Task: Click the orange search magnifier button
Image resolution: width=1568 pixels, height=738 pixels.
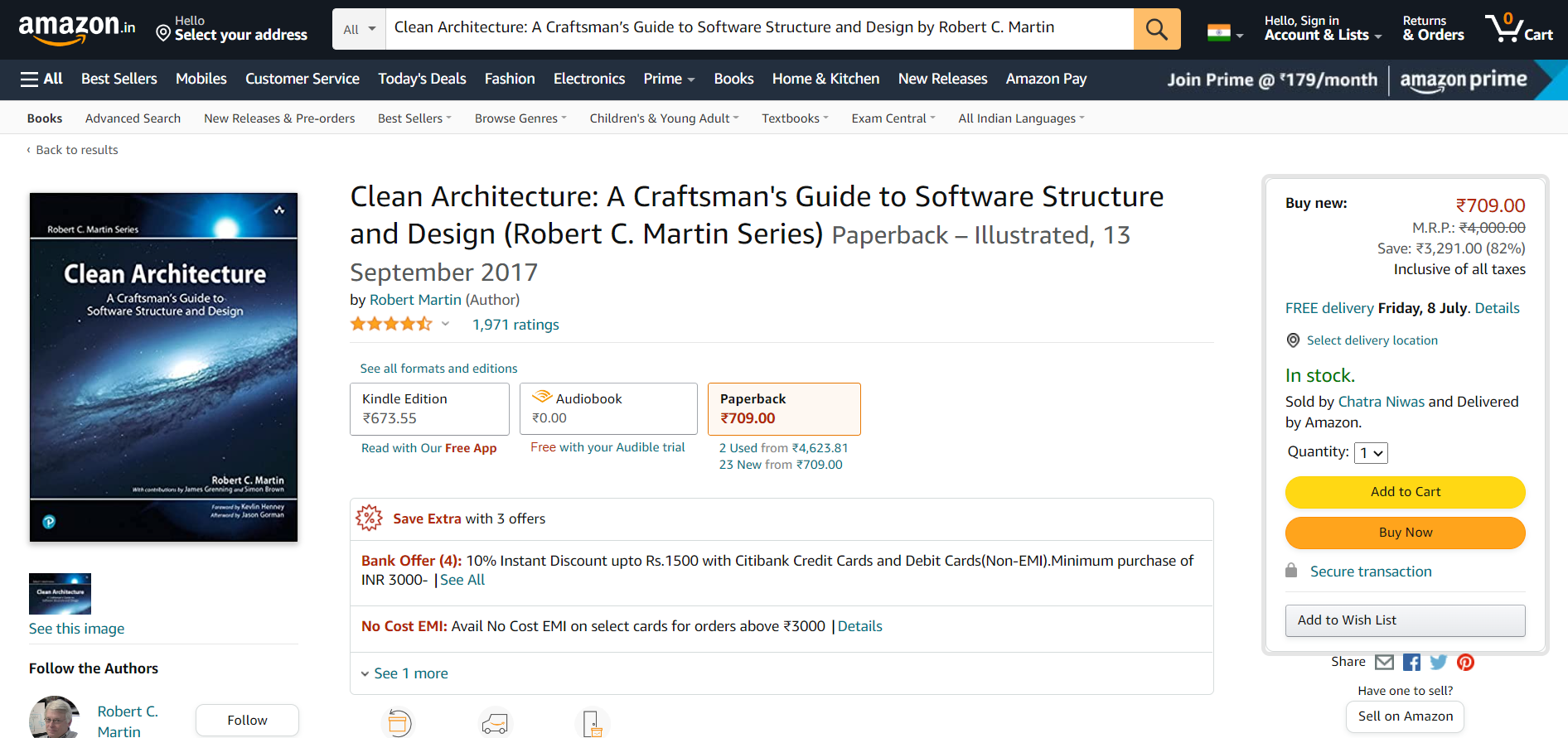Action: click(1157, 29)
